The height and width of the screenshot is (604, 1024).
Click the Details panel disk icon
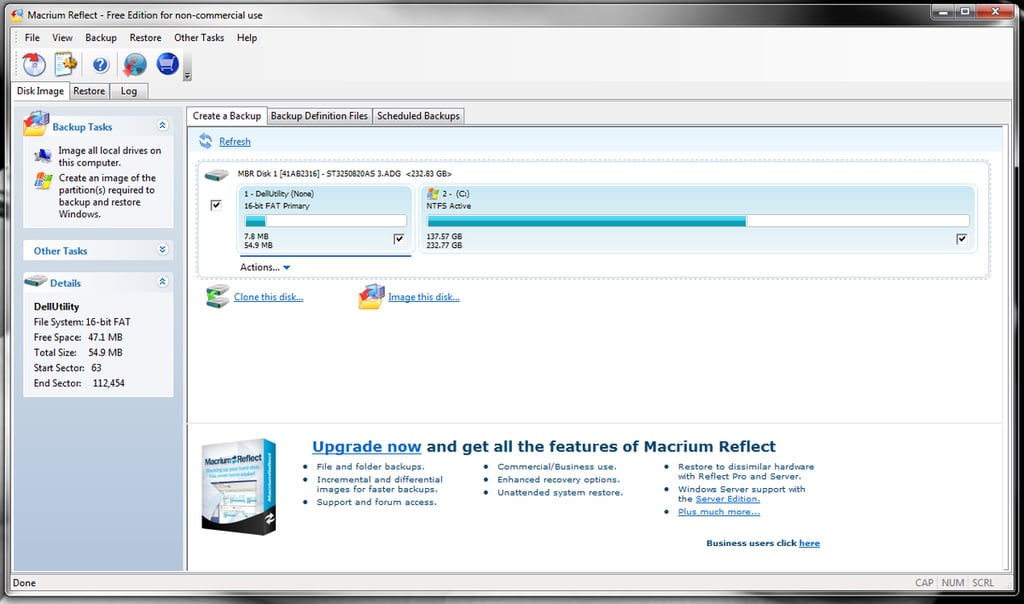pyautogui.click(x=36, y=281)
